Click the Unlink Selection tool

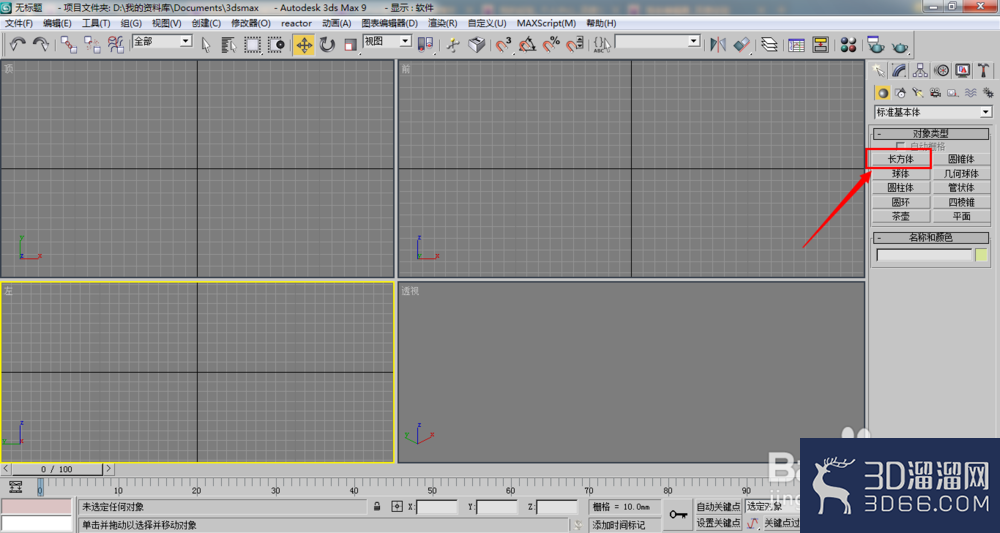[x=93, y=45]
